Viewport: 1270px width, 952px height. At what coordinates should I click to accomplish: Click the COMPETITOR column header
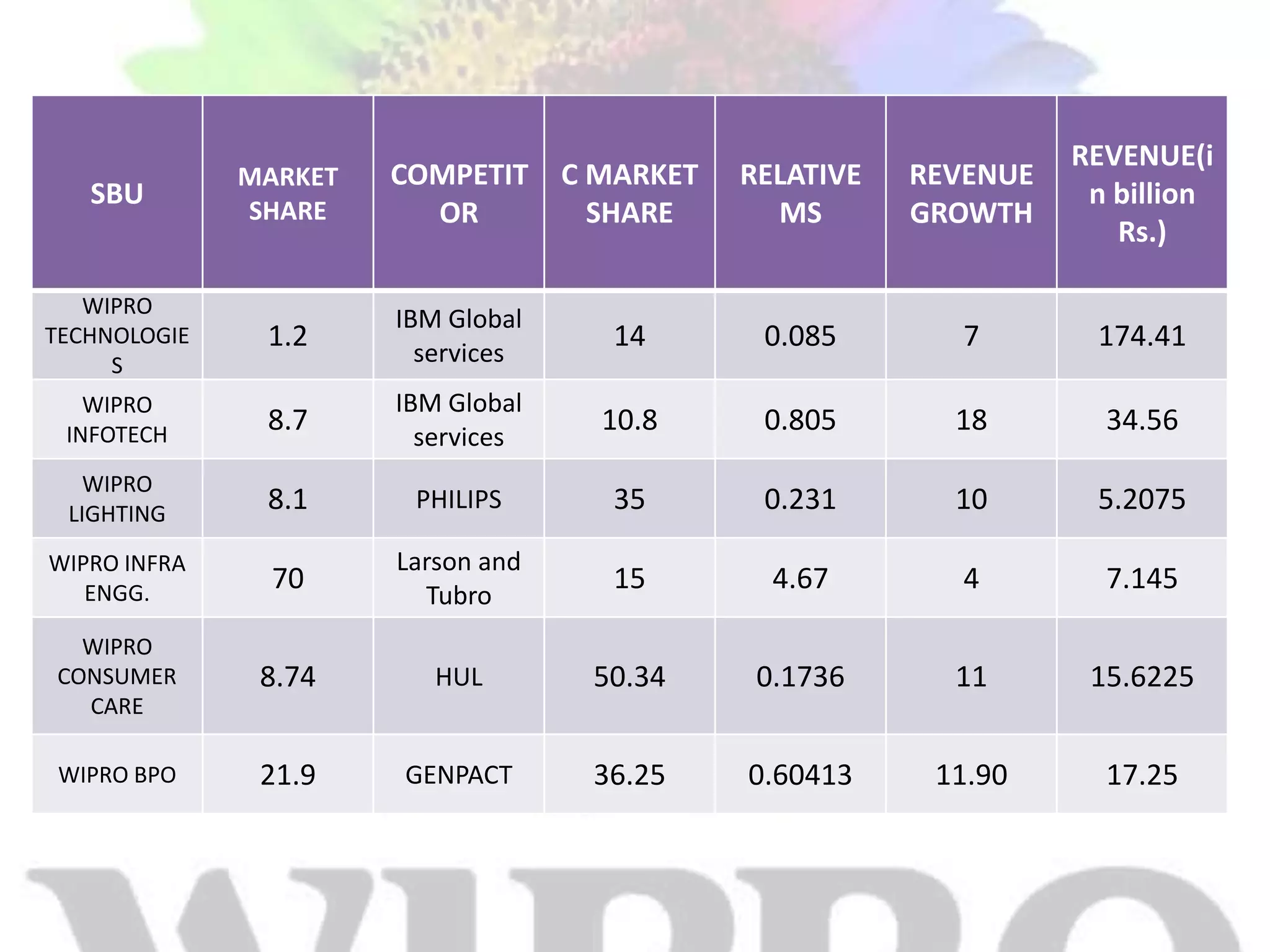coord(459,193)
